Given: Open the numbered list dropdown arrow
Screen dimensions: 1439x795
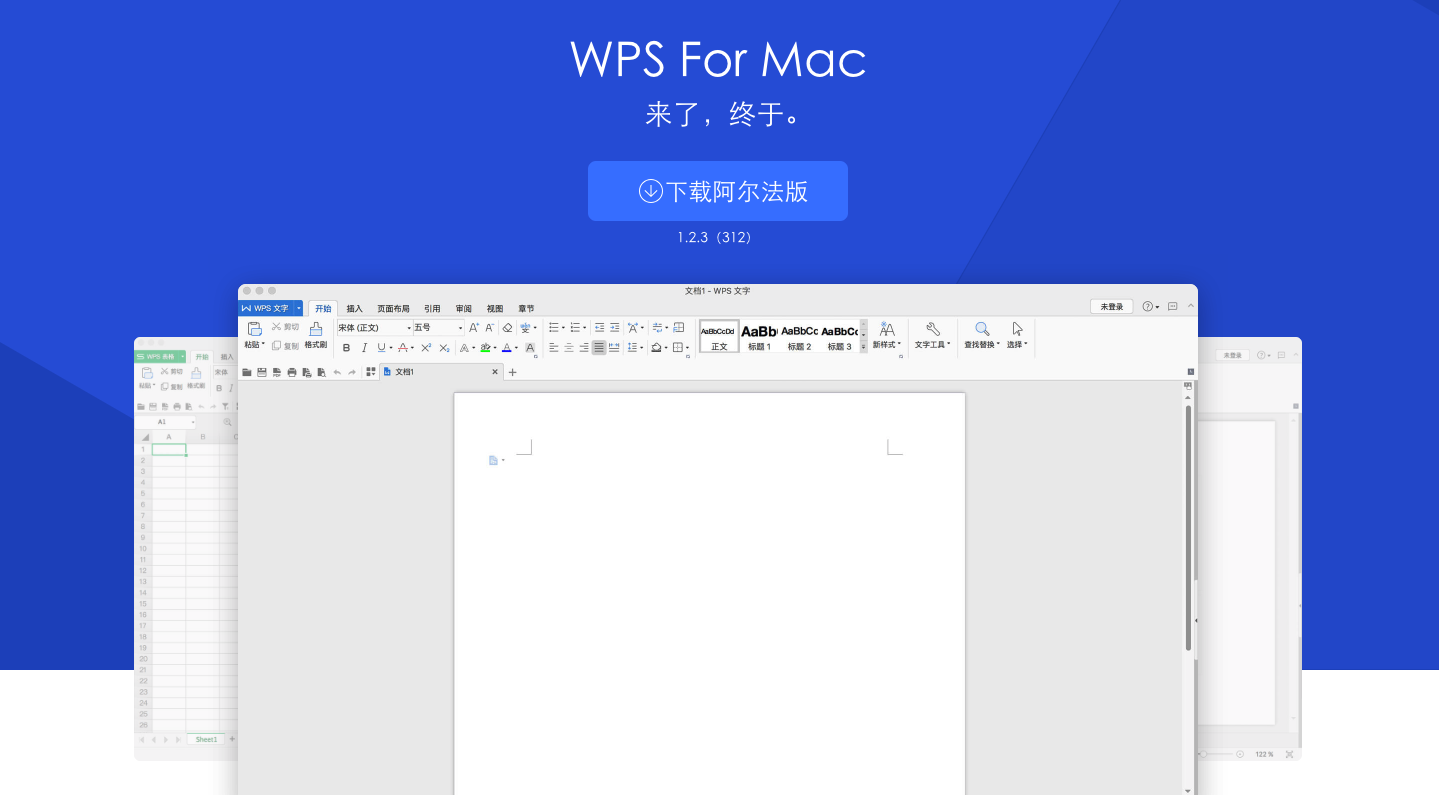Looking at the screenshot, I should [x=585, y=328].
